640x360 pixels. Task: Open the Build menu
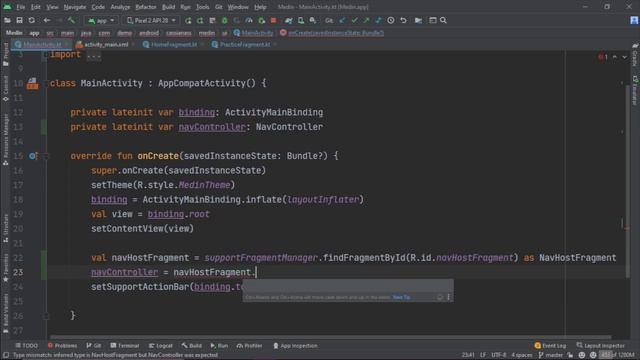click(x=168, y=7)
